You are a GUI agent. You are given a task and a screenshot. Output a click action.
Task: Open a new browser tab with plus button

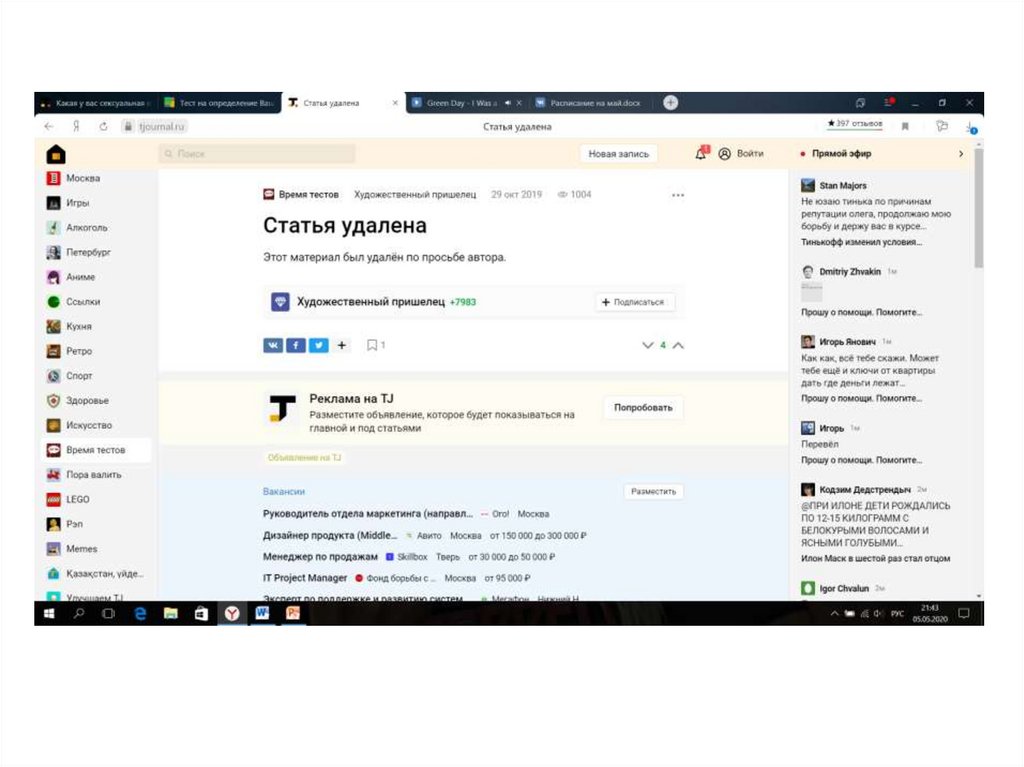click(x=671, y=103)
